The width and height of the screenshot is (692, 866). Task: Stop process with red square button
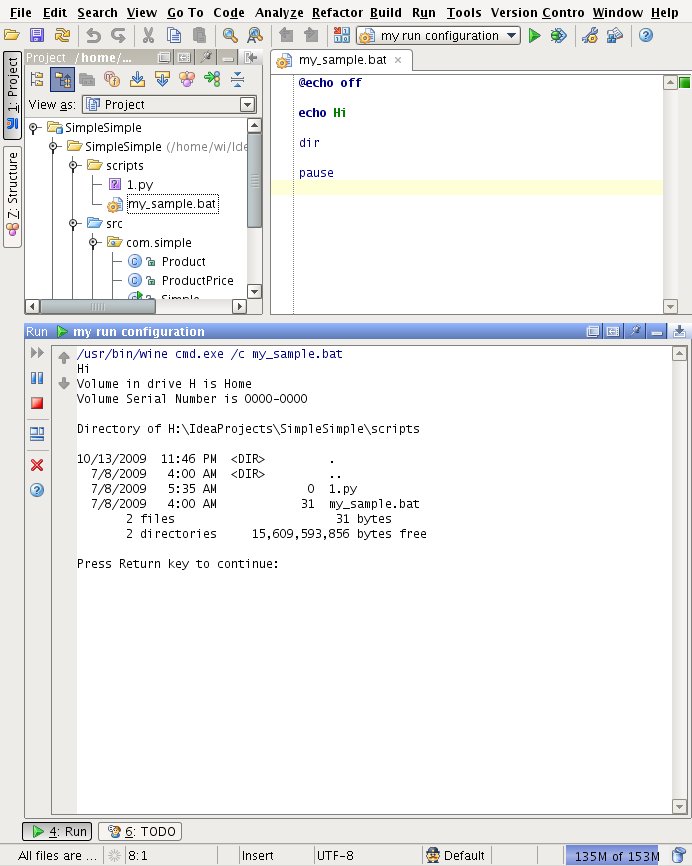tap(37, 403)
